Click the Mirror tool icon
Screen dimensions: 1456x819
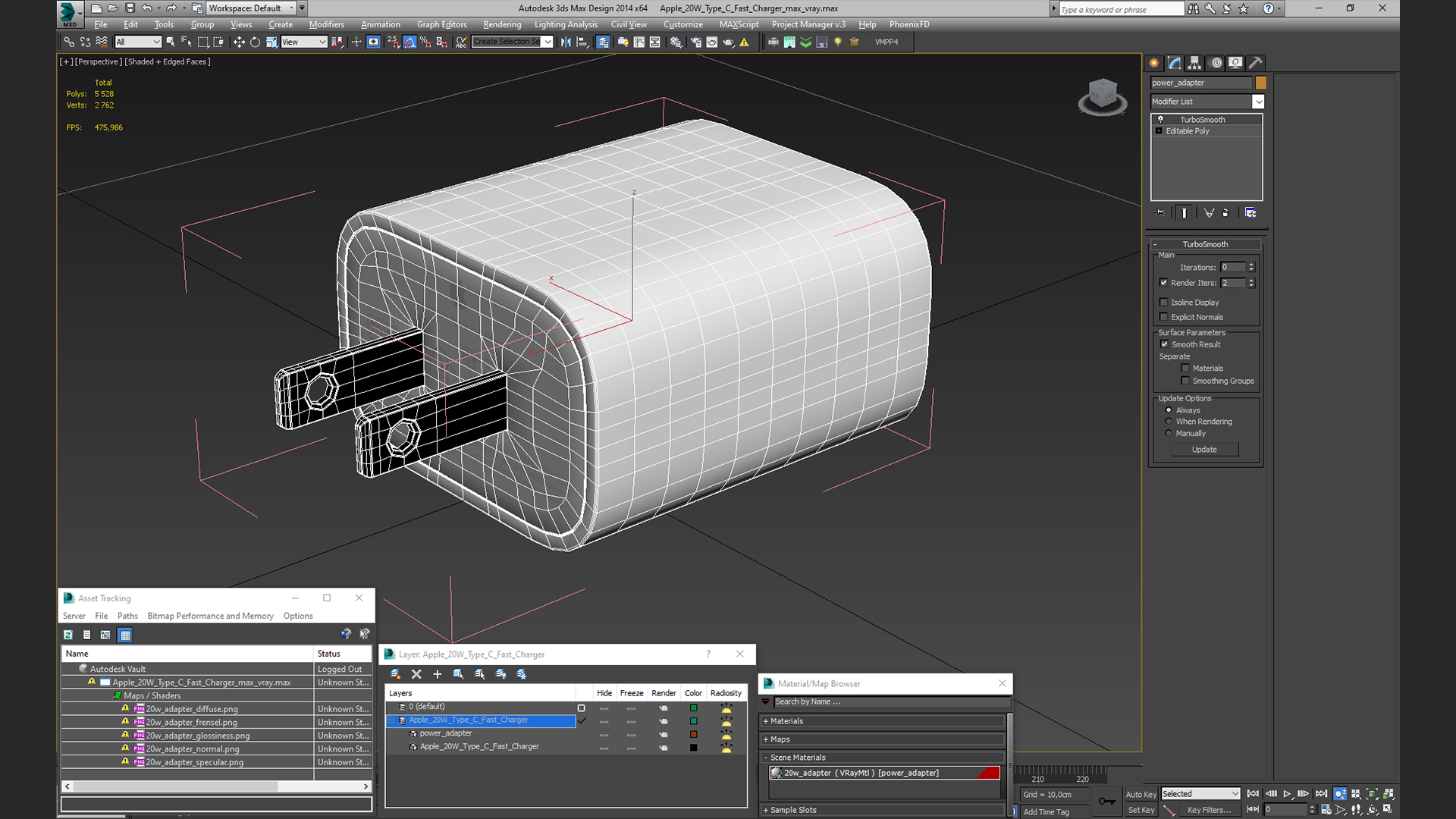coord(566,42)
